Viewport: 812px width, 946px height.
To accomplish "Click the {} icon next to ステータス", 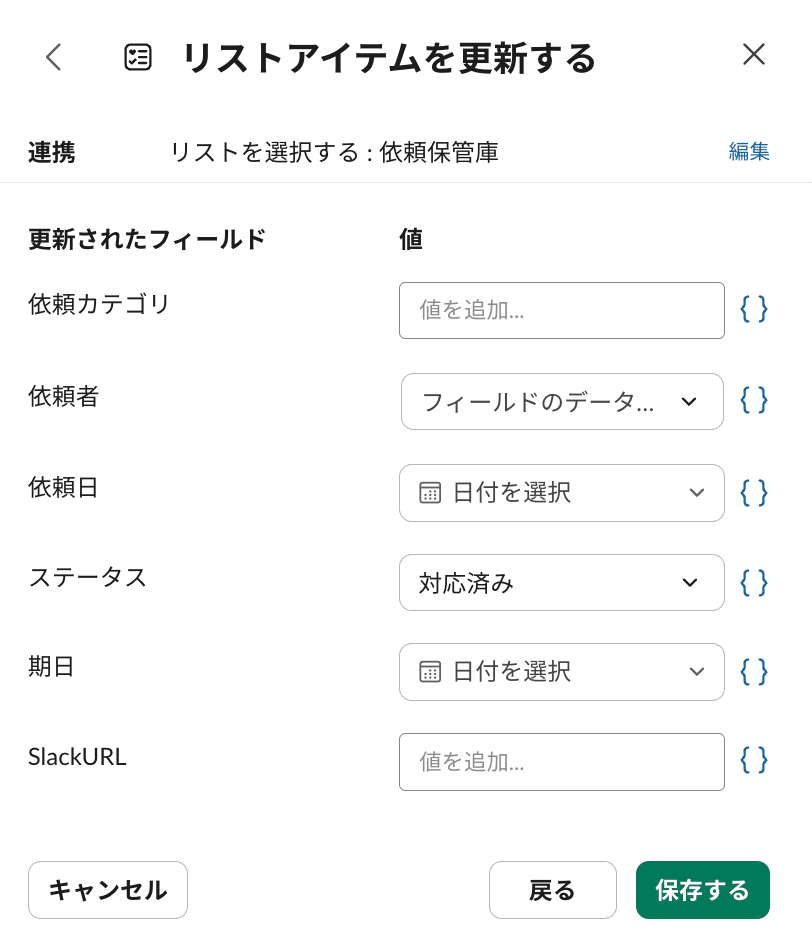I will (x=752, y=582).
